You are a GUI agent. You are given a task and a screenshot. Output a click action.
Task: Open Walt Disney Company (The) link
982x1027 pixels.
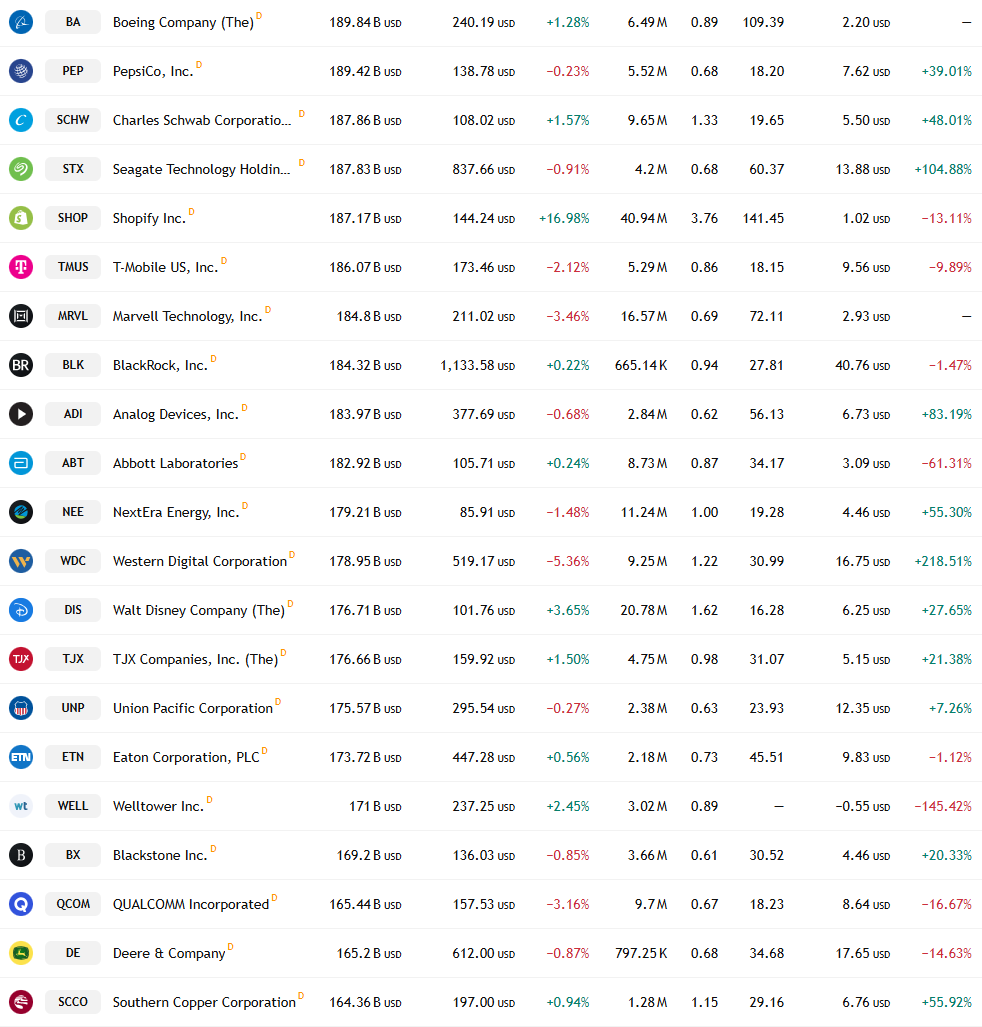[198, 610]
